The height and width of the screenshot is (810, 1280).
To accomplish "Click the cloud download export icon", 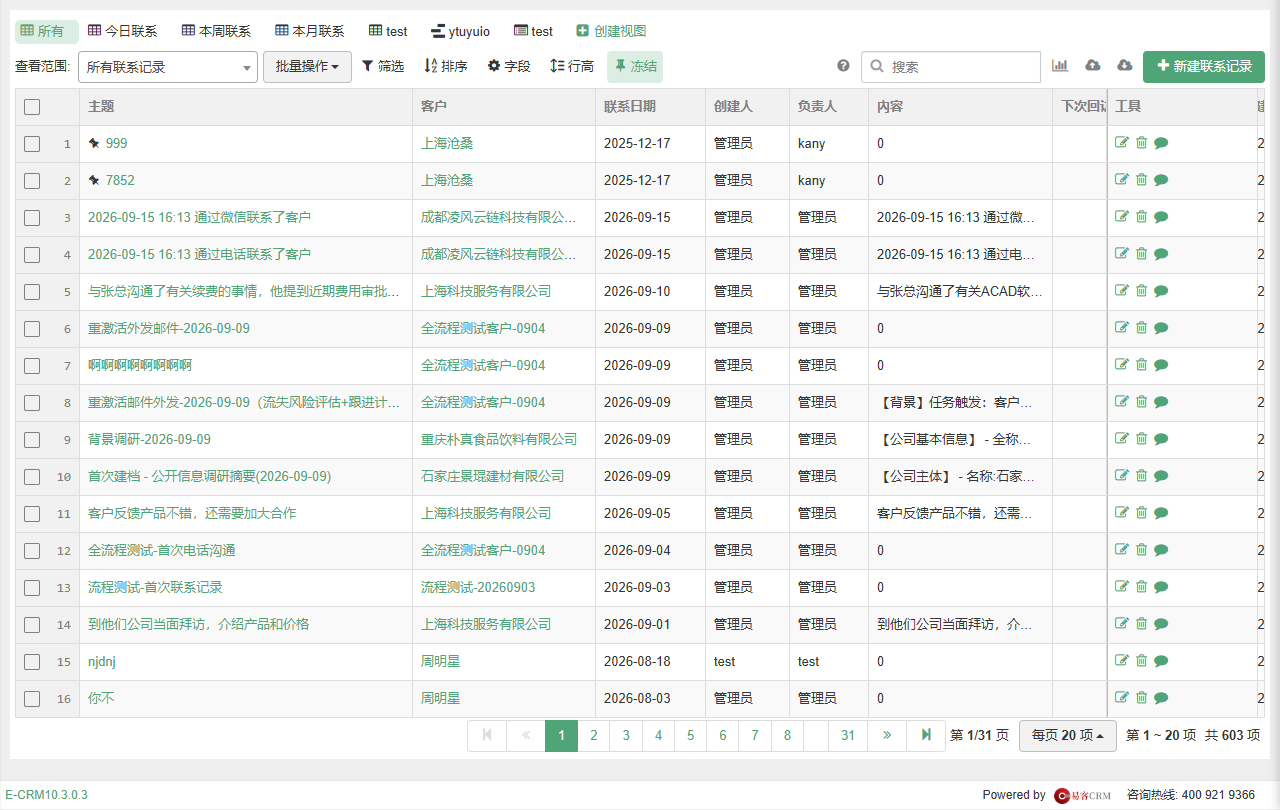I will [1125, 66].
